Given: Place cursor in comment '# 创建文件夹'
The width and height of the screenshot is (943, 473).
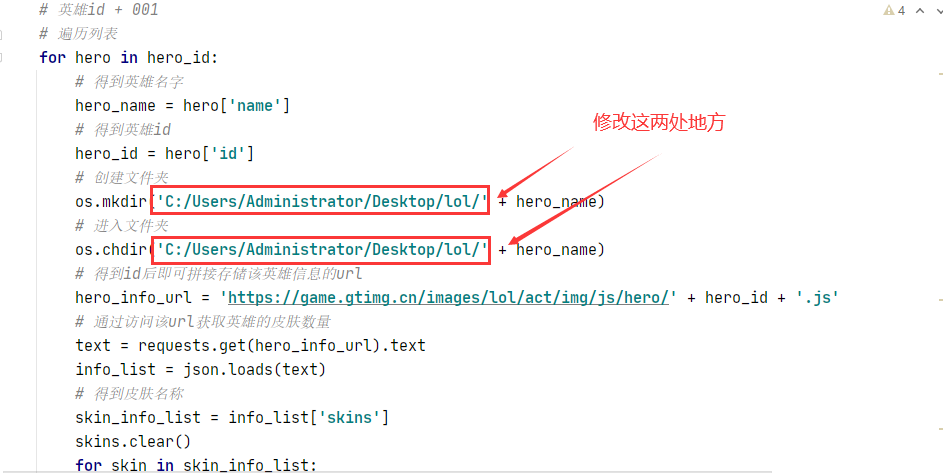Looking at the screenshot, I should 122,178.
